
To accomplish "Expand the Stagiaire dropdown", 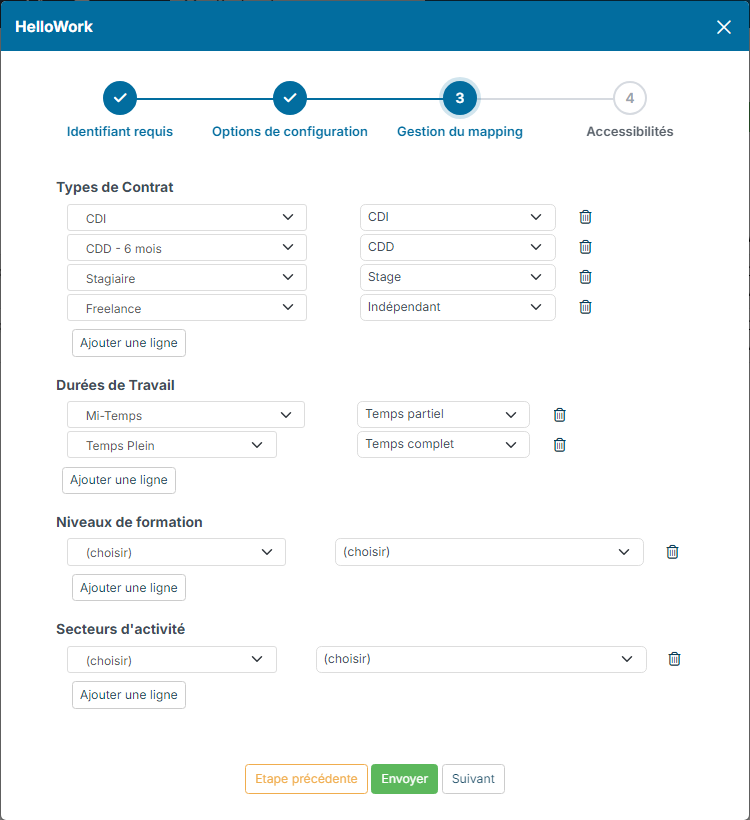I will click(187, 278).
